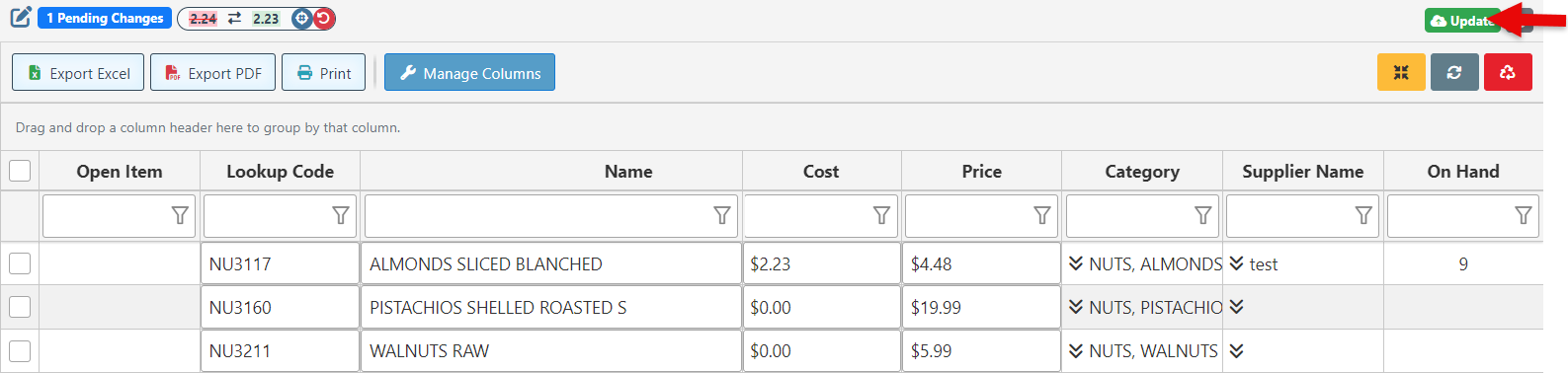
Task: Click the red undo icon beside 2.23
Action: pyautogui.click(x=324, y=18)
